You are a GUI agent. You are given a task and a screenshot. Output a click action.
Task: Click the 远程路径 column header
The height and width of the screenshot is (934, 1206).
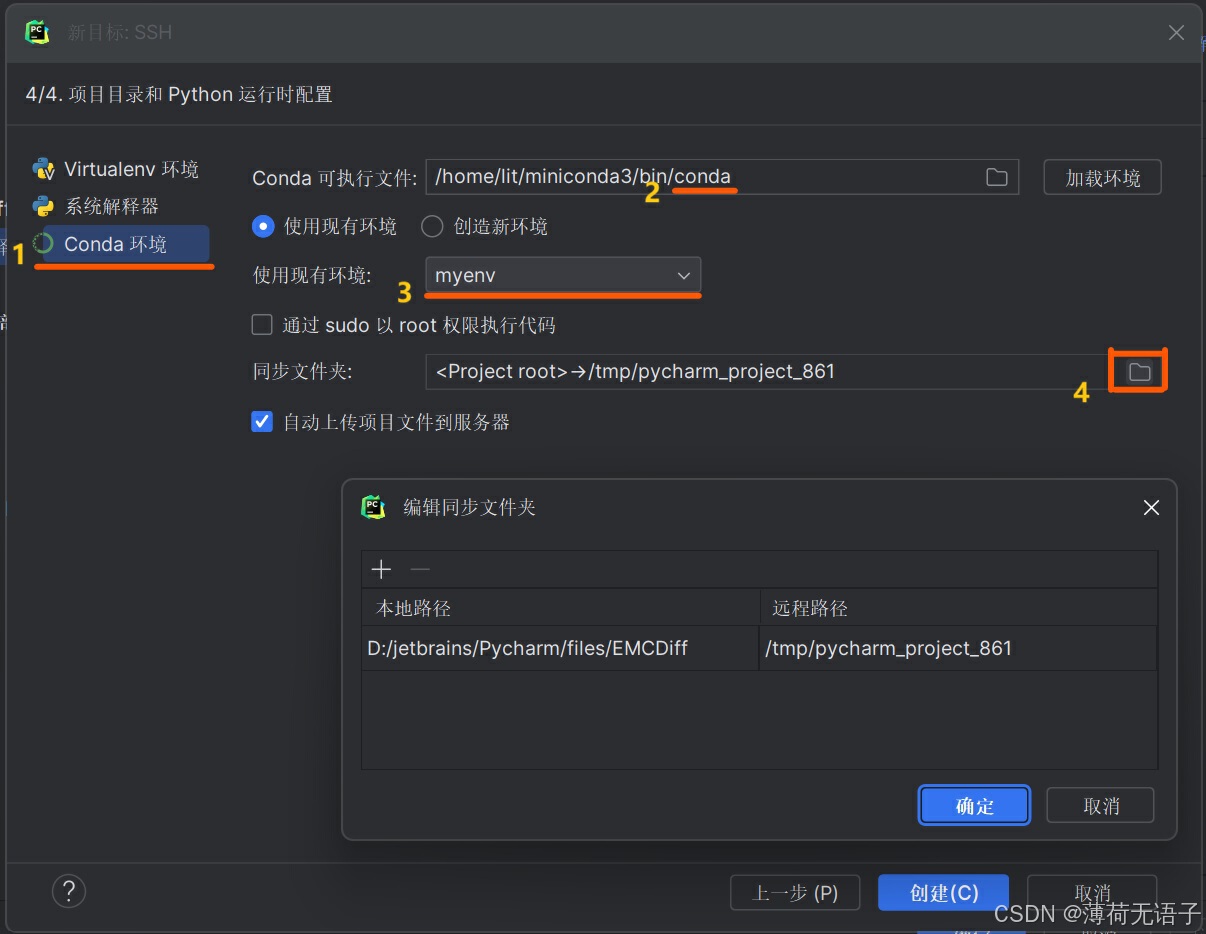pyautogui.click(x=959, y=608)
